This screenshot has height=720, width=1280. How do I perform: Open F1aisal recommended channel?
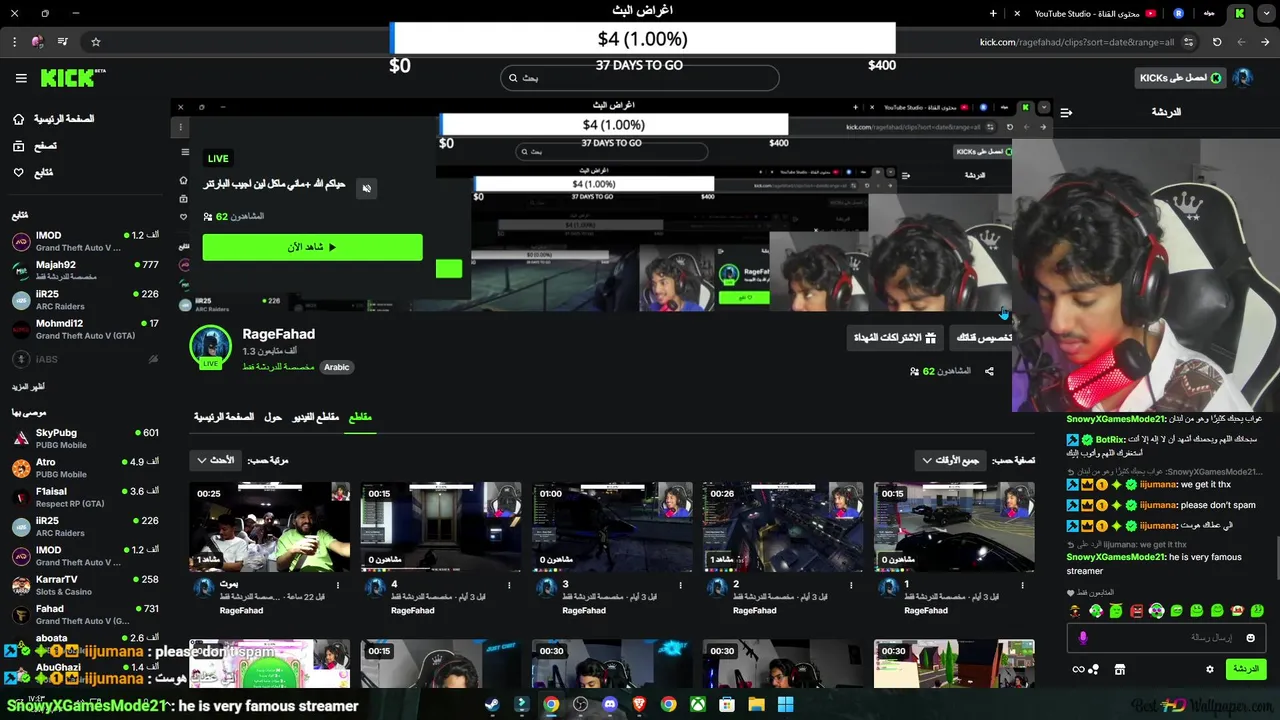(85, 497)
